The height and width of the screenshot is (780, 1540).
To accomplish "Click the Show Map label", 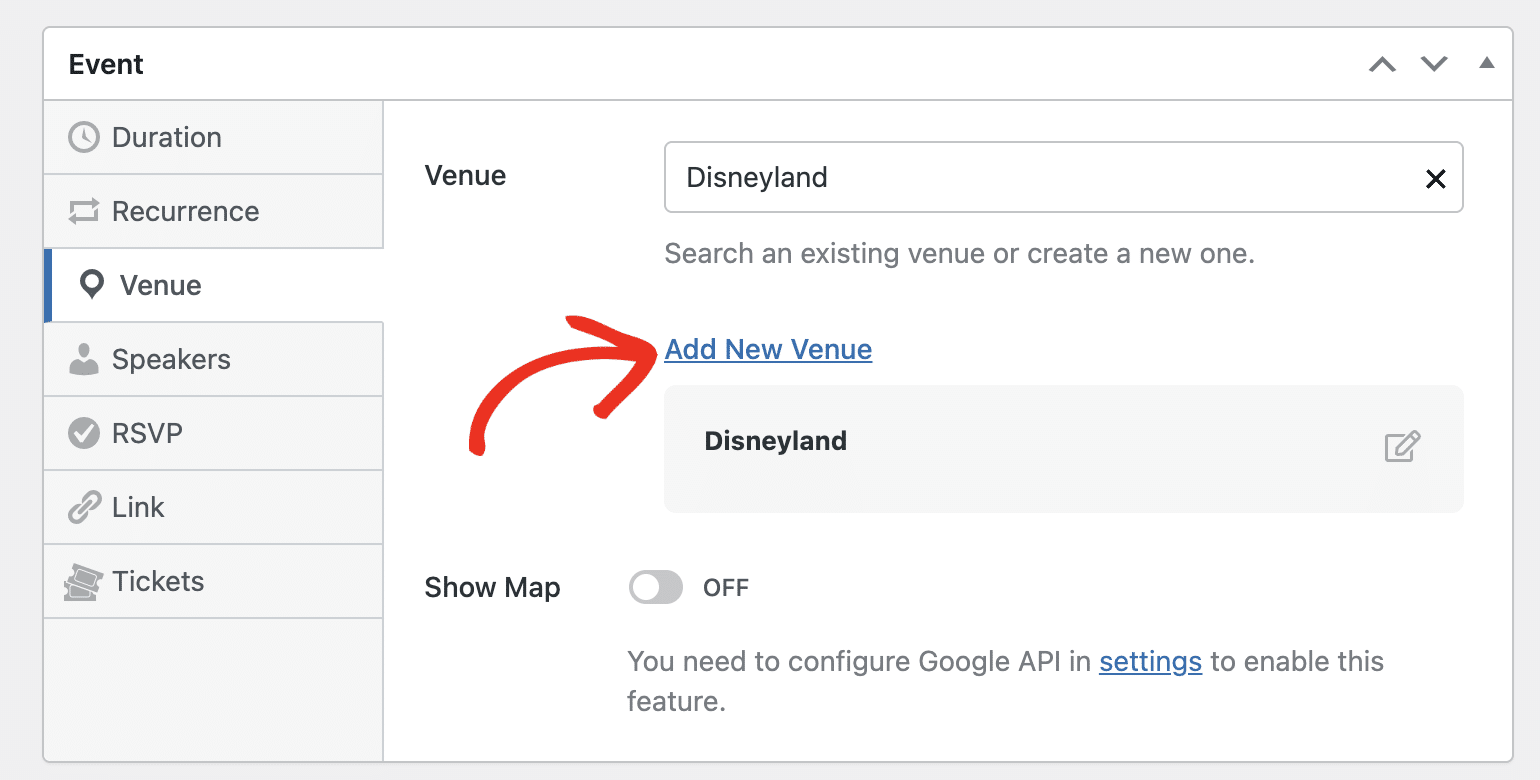I will tap(492, 587).
